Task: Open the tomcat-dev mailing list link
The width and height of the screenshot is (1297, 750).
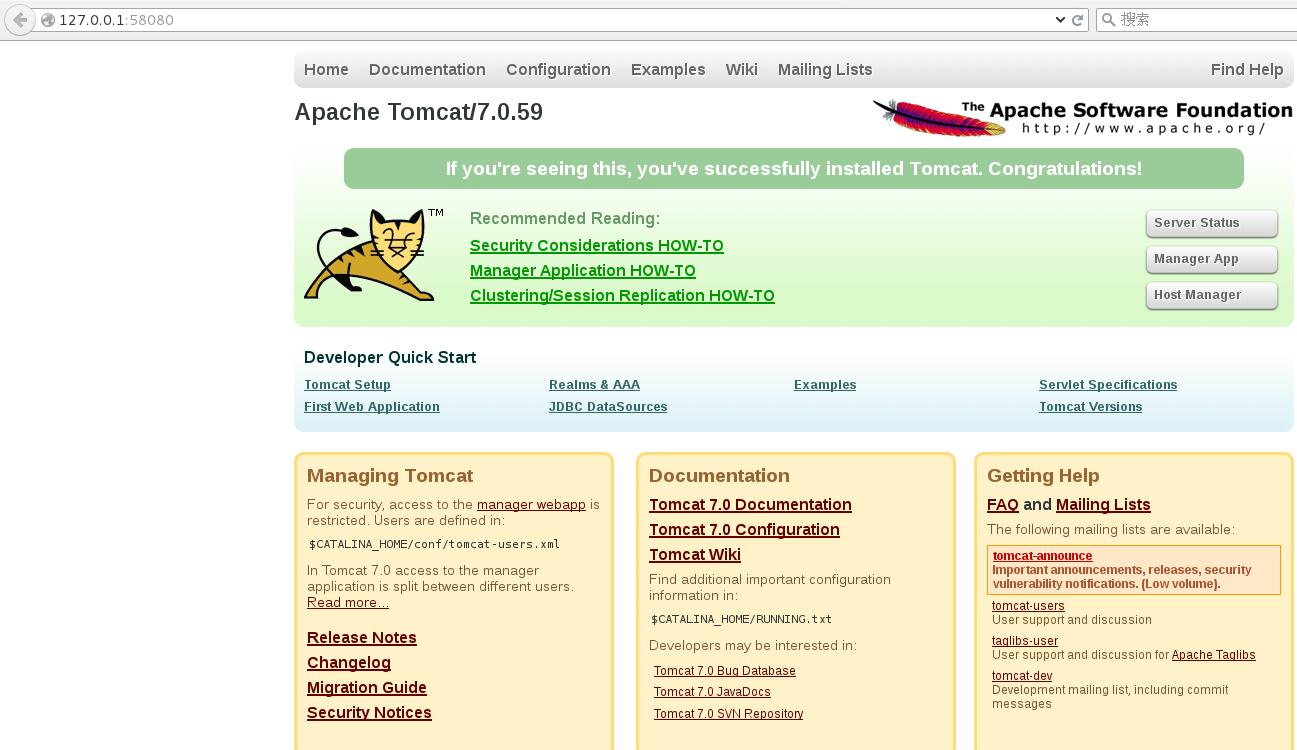Action: coord(1022,676)
